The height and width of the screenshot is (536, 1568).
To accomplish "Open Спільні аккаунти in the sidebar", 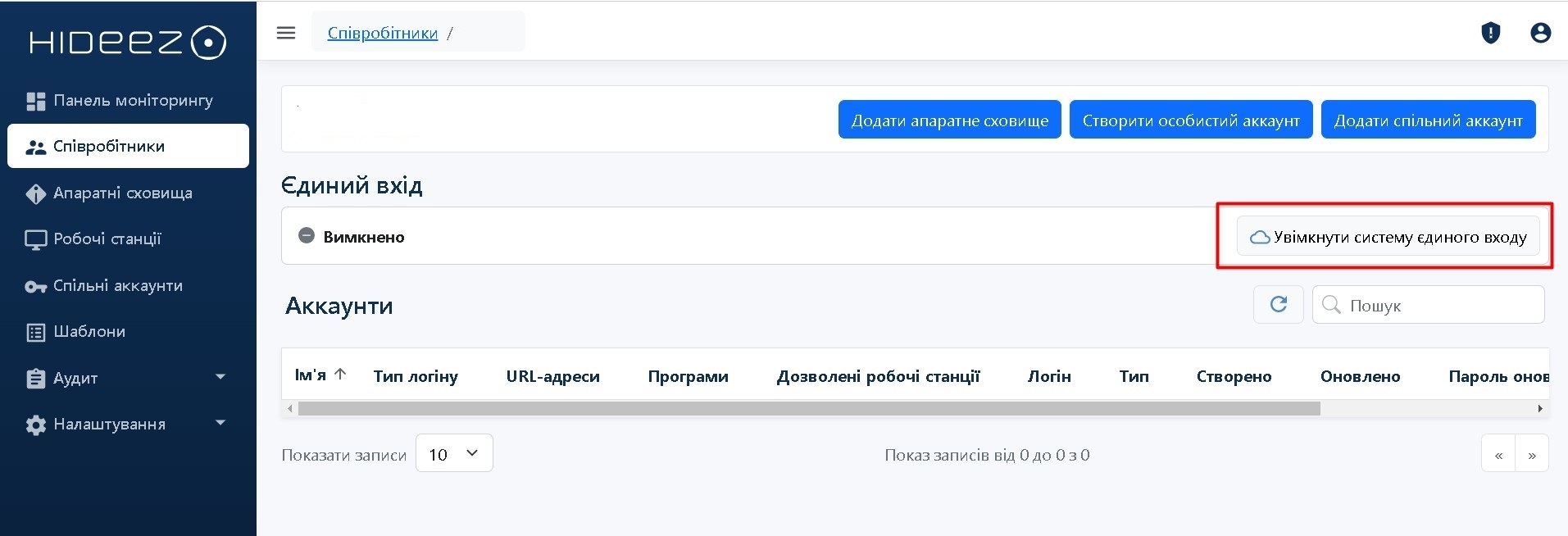I will 117,286.
